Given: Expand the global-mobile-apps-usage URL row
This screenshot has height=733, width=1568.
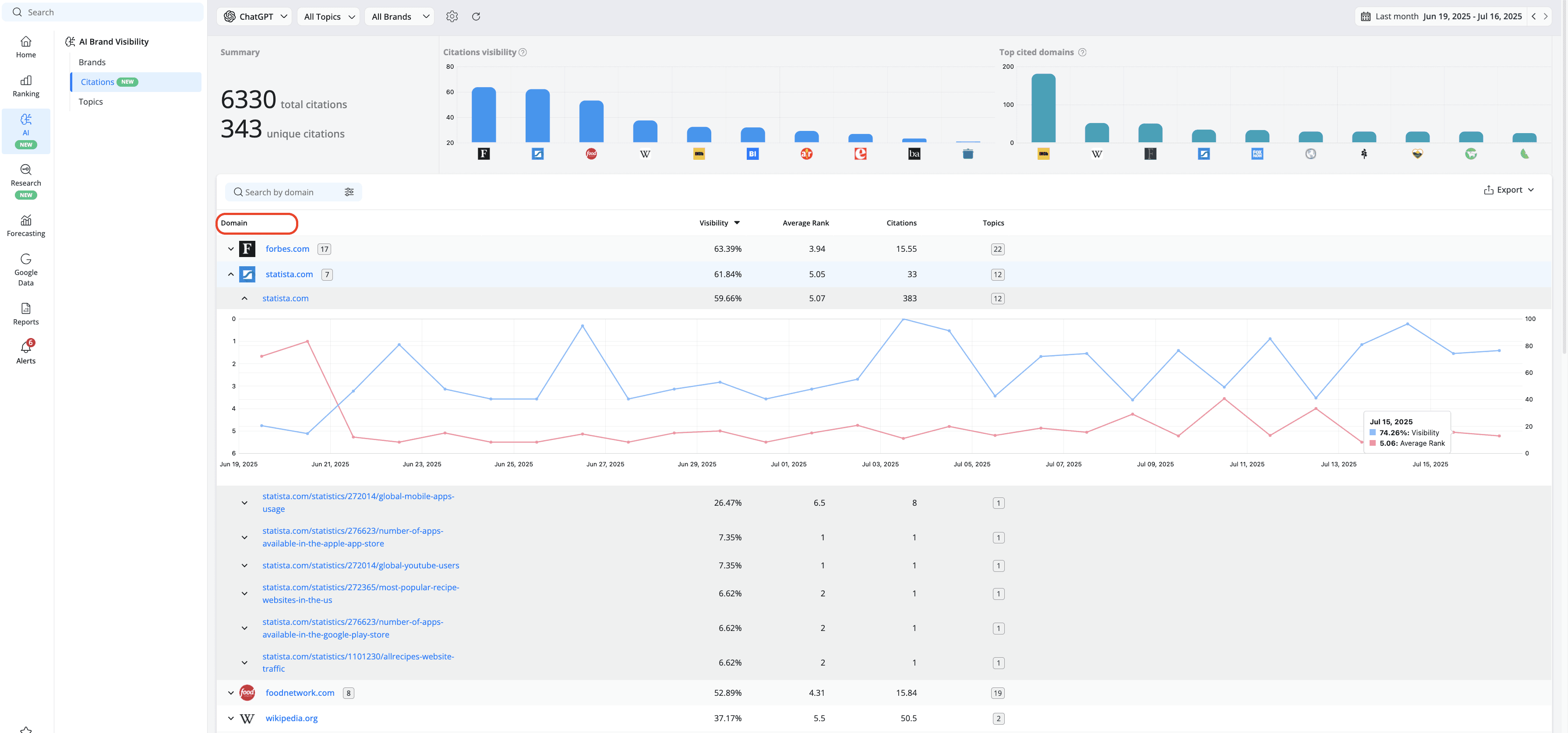Looking at the screenshot, I should pos(244,503).
